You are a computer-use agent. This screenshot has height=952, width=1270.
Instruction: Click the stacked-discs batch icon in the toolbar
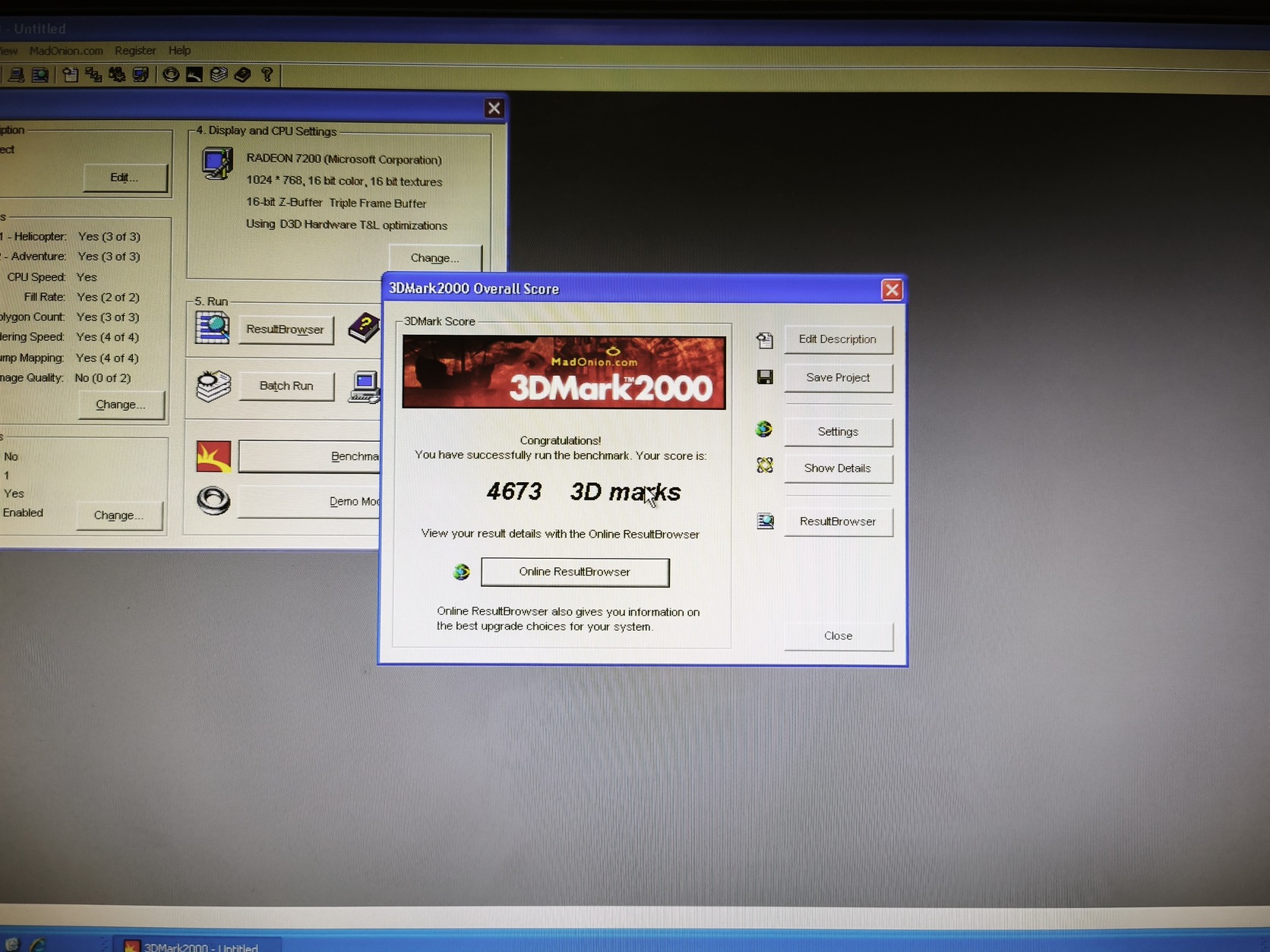[219, 74]
